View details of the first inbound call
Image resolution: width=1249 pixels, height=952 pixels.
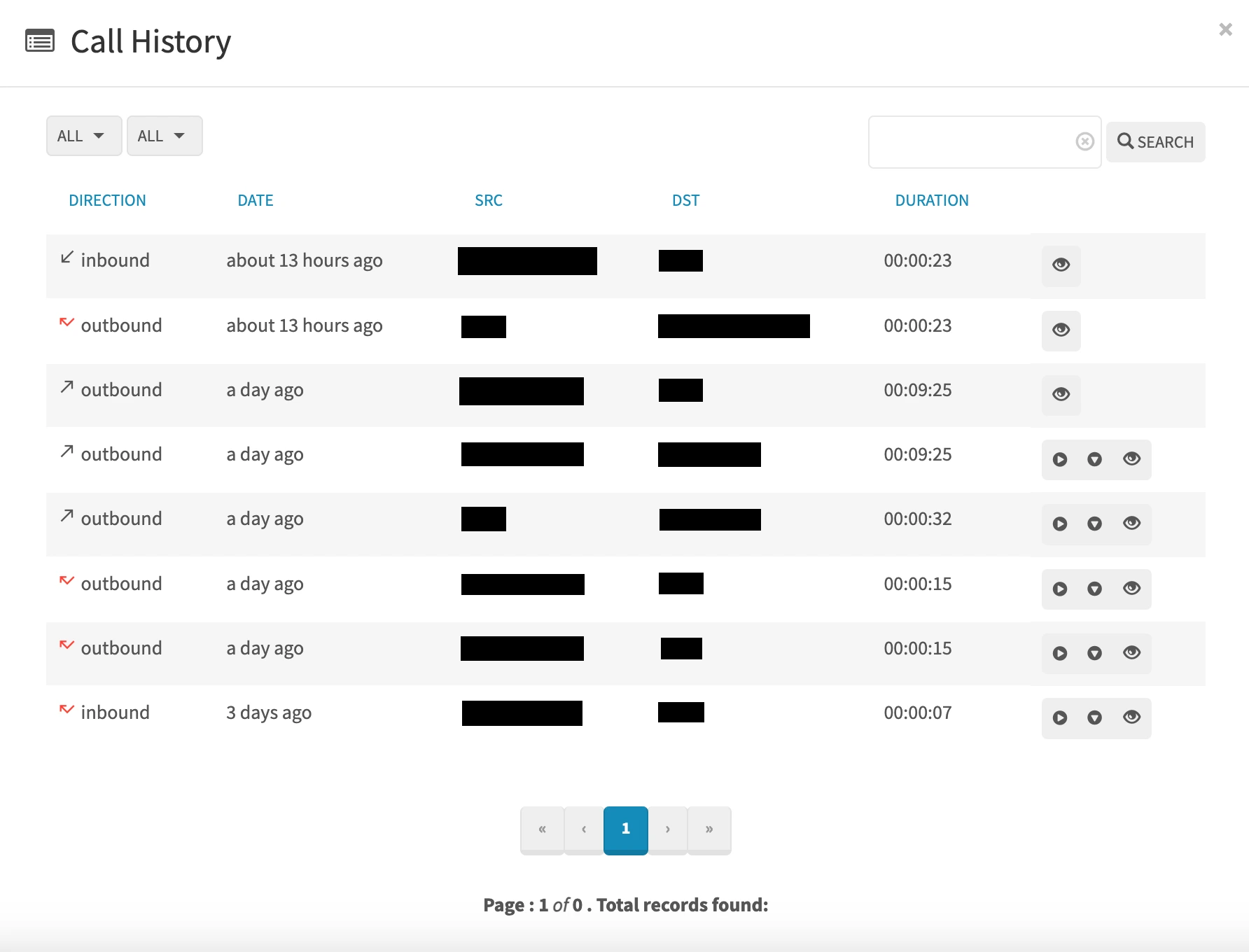tap(1061, 265)
